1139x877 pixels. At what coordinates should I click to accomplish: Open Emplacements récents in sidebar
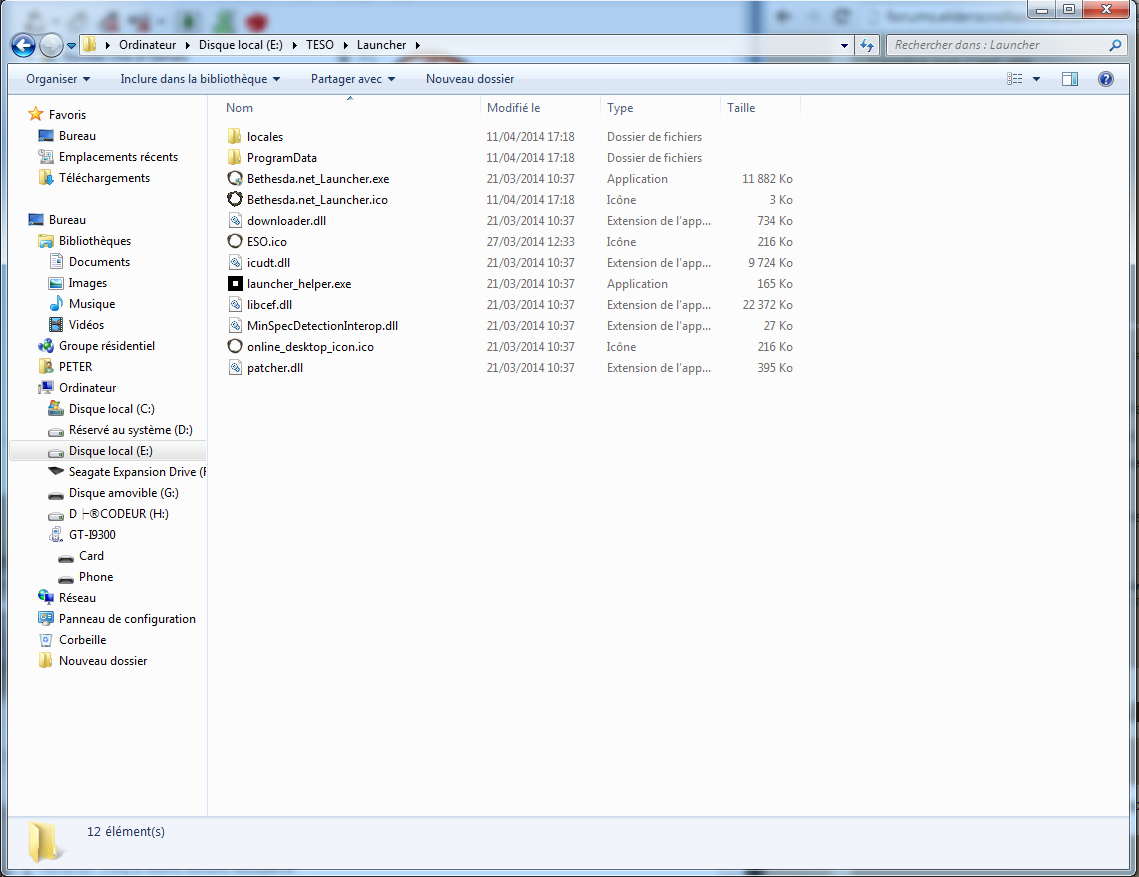point(118,157)
